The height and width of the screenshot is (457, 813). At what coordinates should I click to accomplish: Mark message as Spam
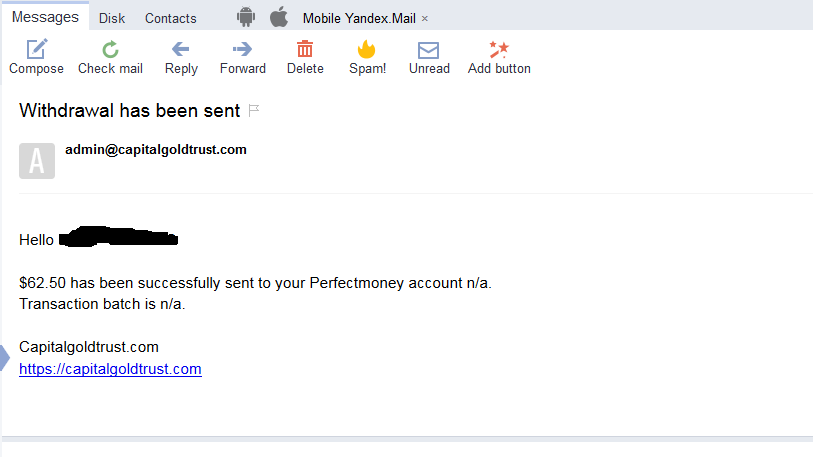(367, 49)
